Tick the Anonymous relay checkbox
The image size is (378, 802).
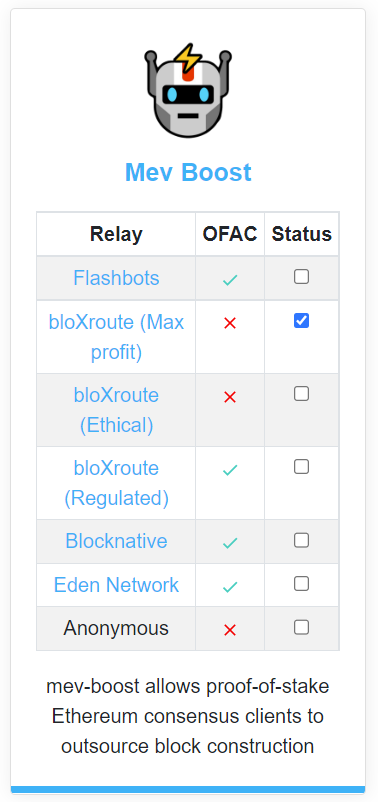click(301, 627)
